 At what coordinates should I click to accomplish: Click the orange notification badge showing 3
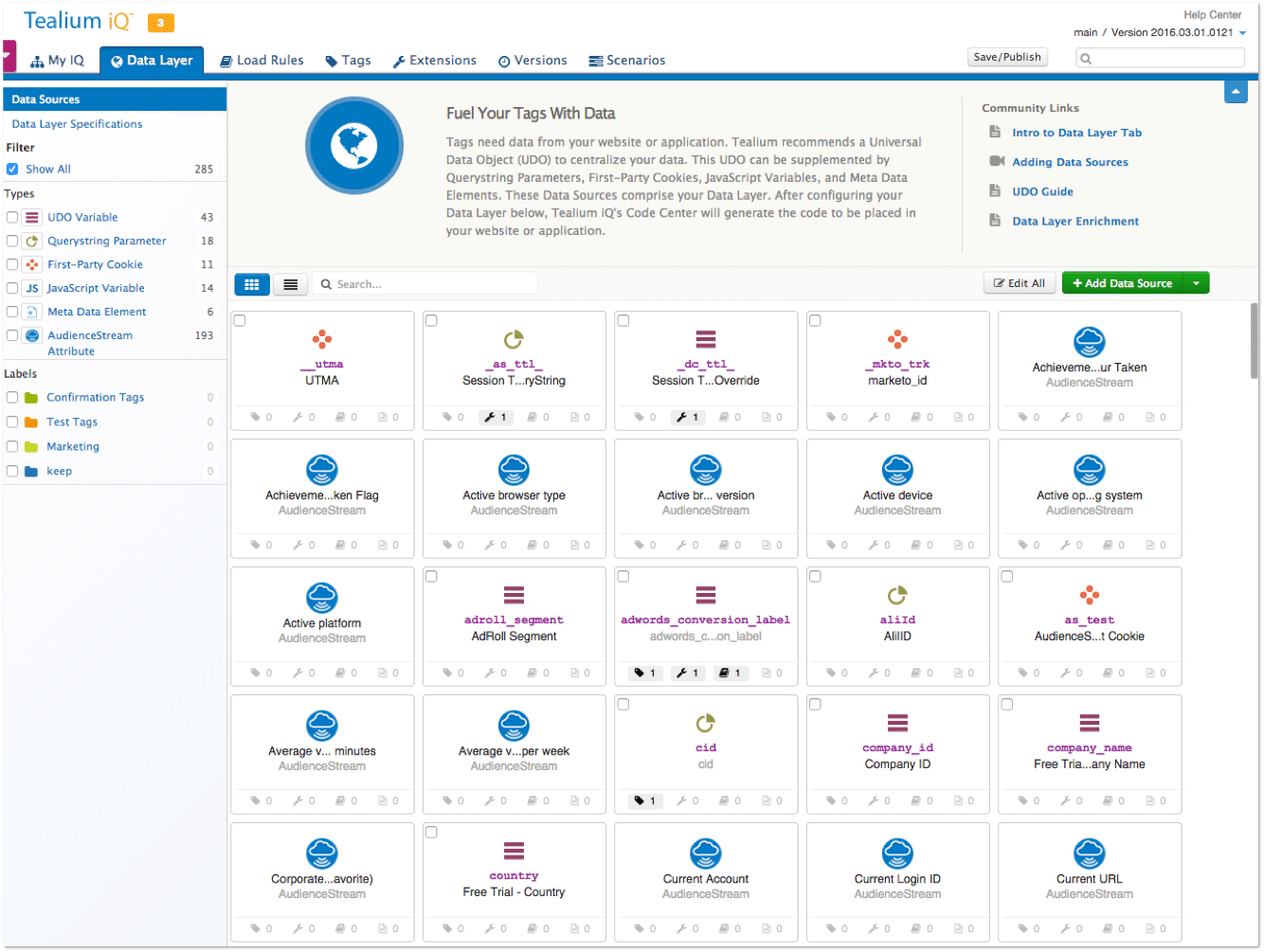click(161, 23)
